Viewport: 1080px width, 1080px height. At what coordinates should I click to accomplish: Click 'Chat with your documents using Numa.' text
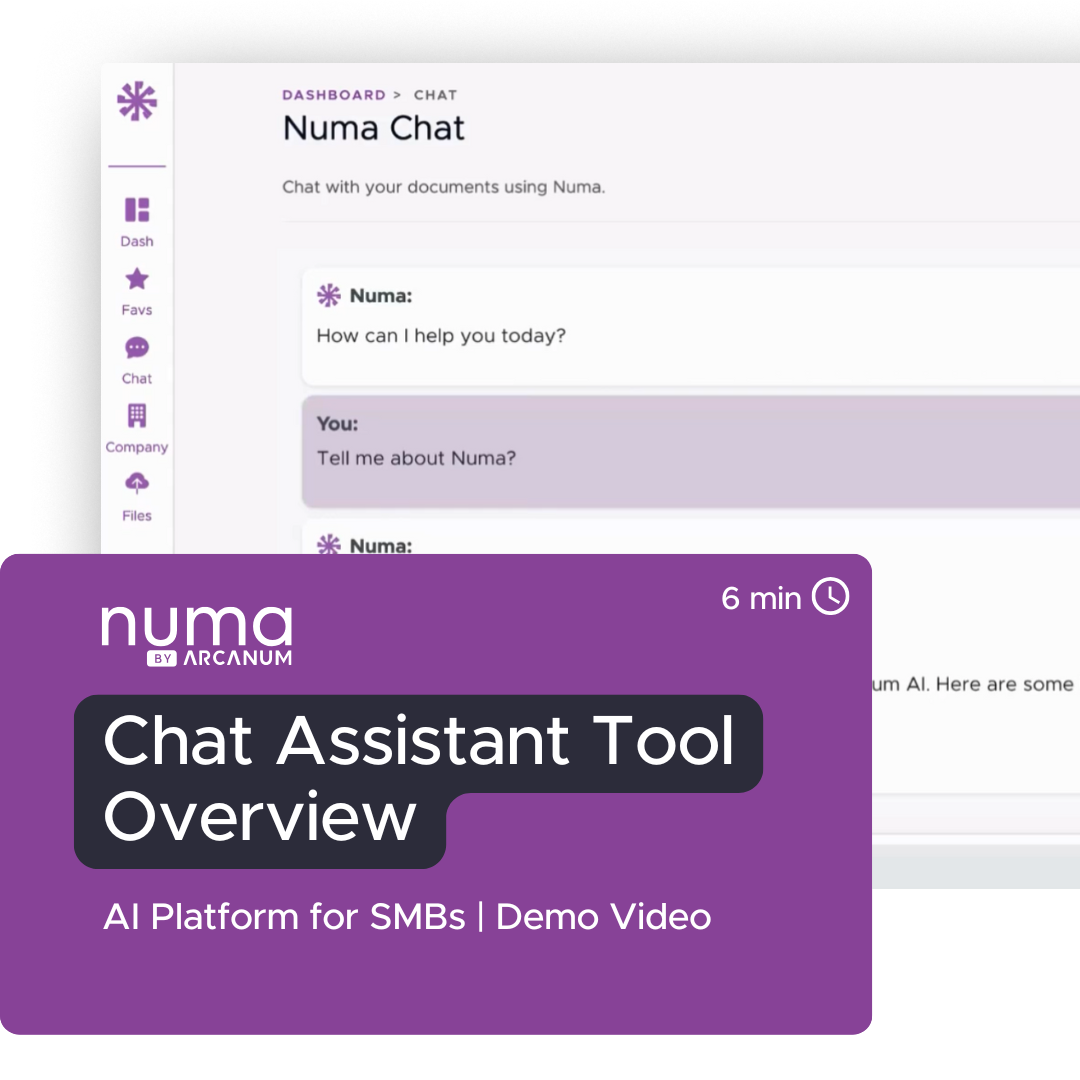tap(444, 187)
